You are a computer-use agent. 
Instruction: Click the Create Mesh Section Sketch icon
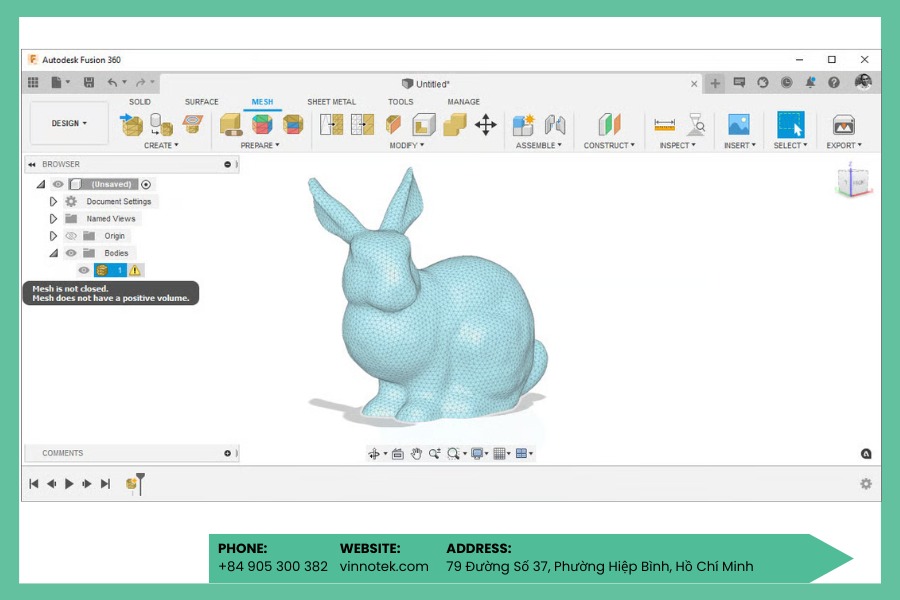(192, 124)
